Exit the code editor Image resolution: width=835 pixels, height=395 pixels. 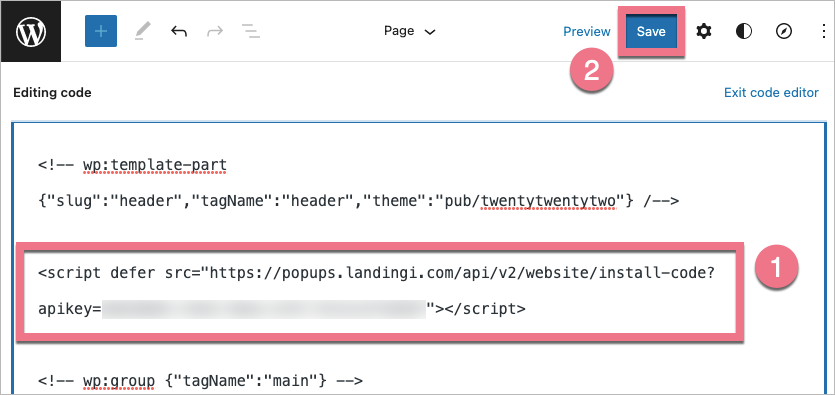[771, 93]
